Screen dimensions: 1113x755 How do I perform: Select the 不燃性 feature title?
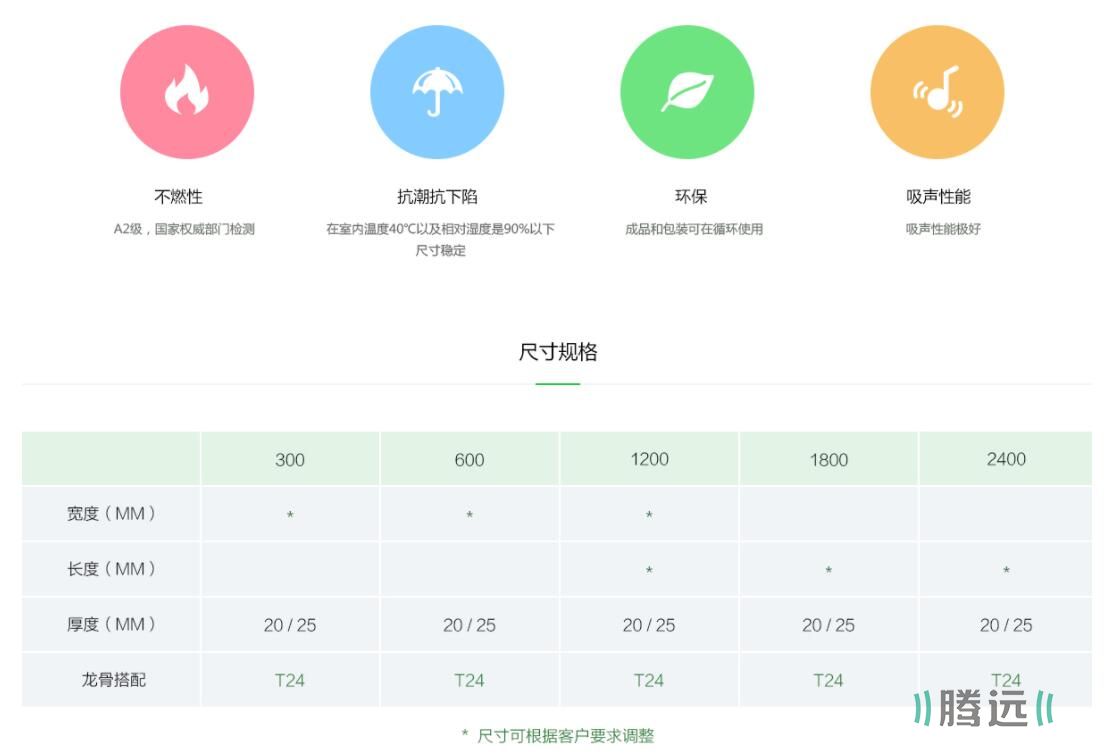[178, 196]
